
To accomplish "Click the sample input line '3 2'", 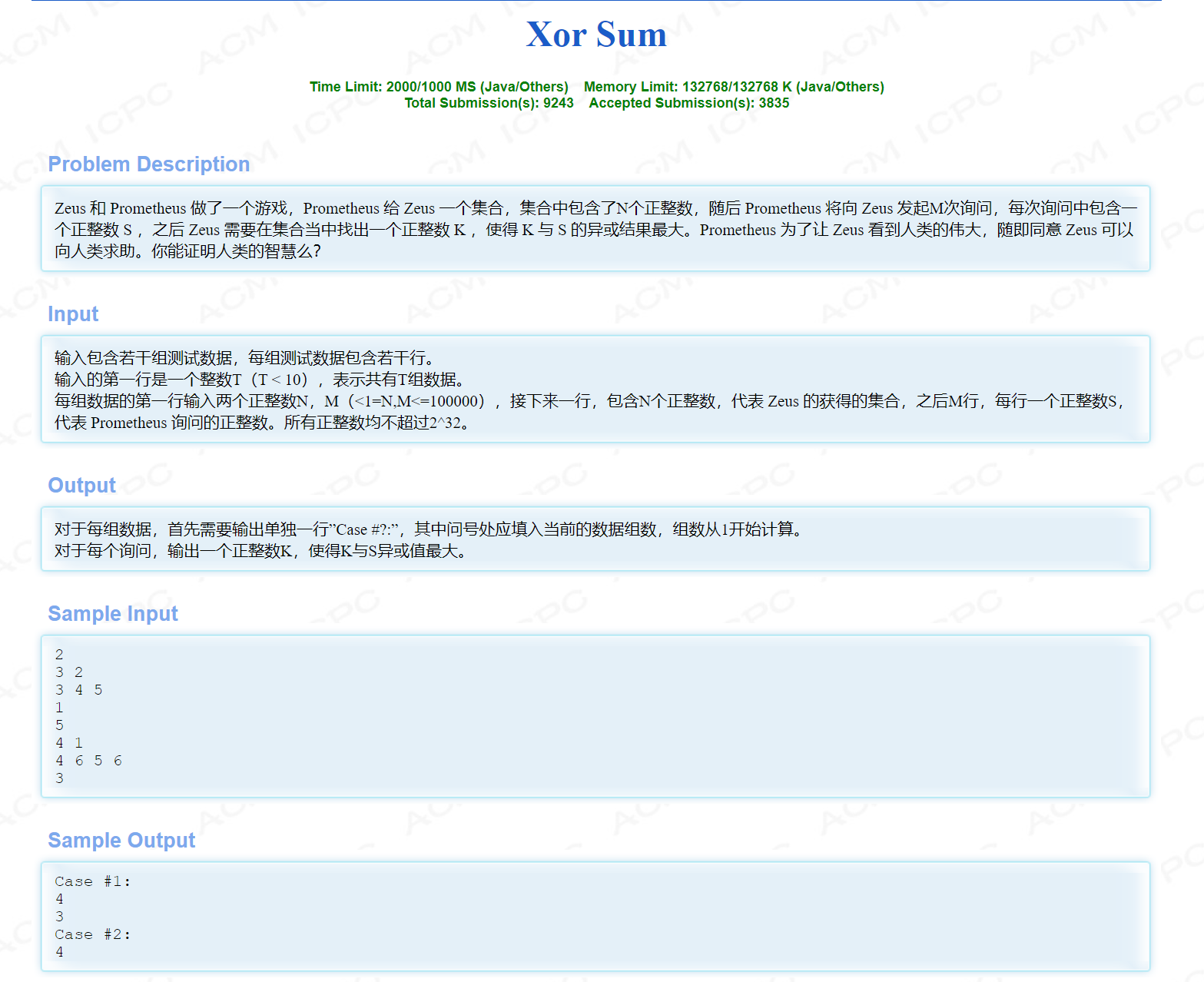I will click(x=69, y=672).
